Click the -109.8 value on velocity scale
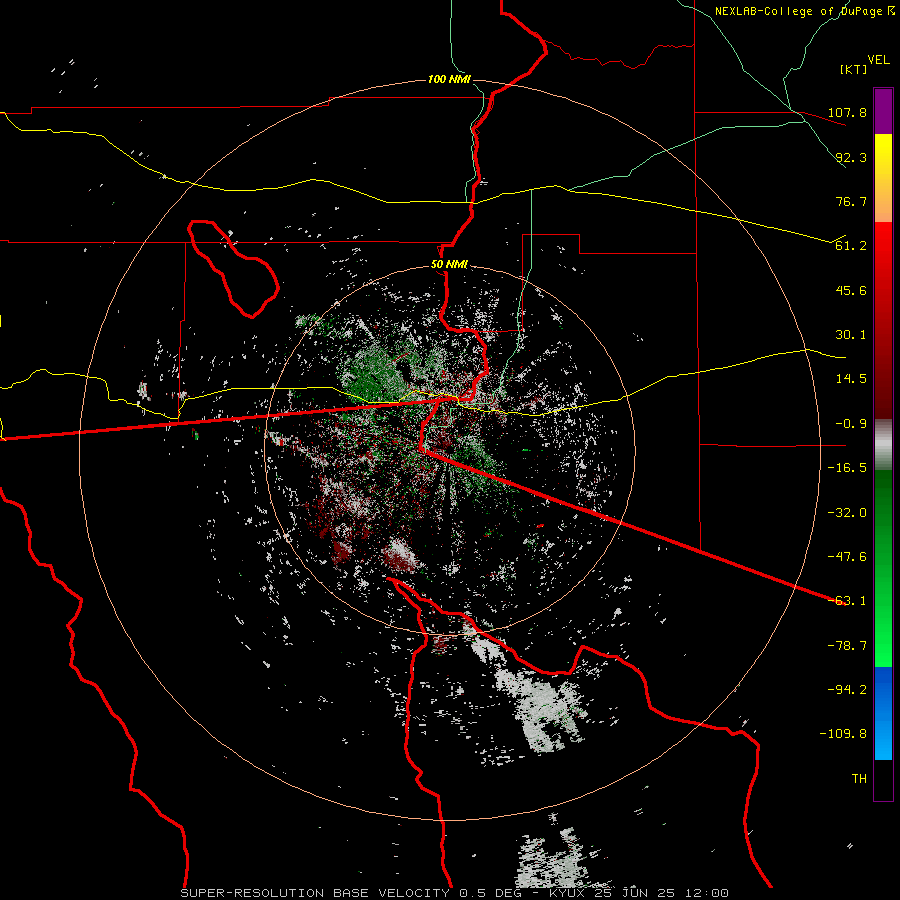This screenshot has width=900, height=900. pos(843,734)
